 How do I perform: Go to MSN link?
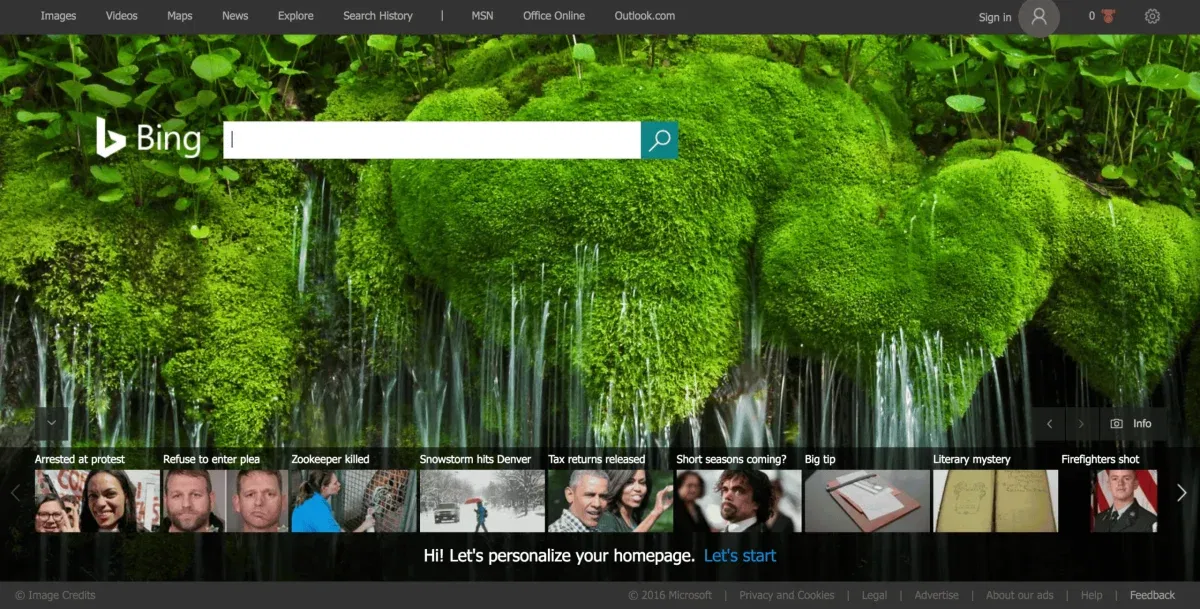click(482, 16)
